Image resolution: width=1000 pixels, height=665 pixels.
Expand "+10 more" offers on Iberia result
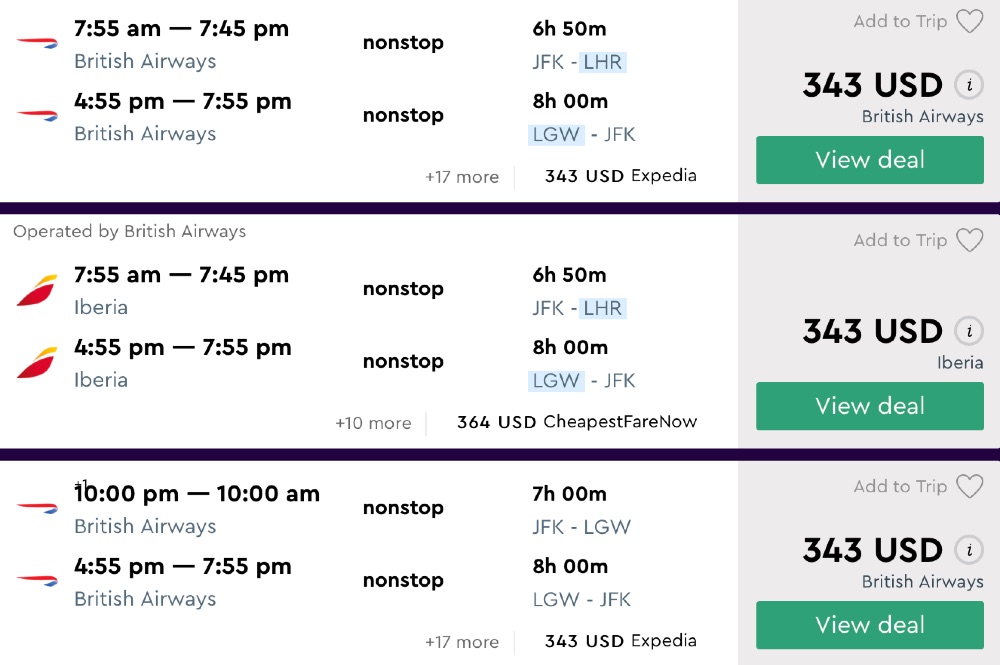click(x=373, y=423)
